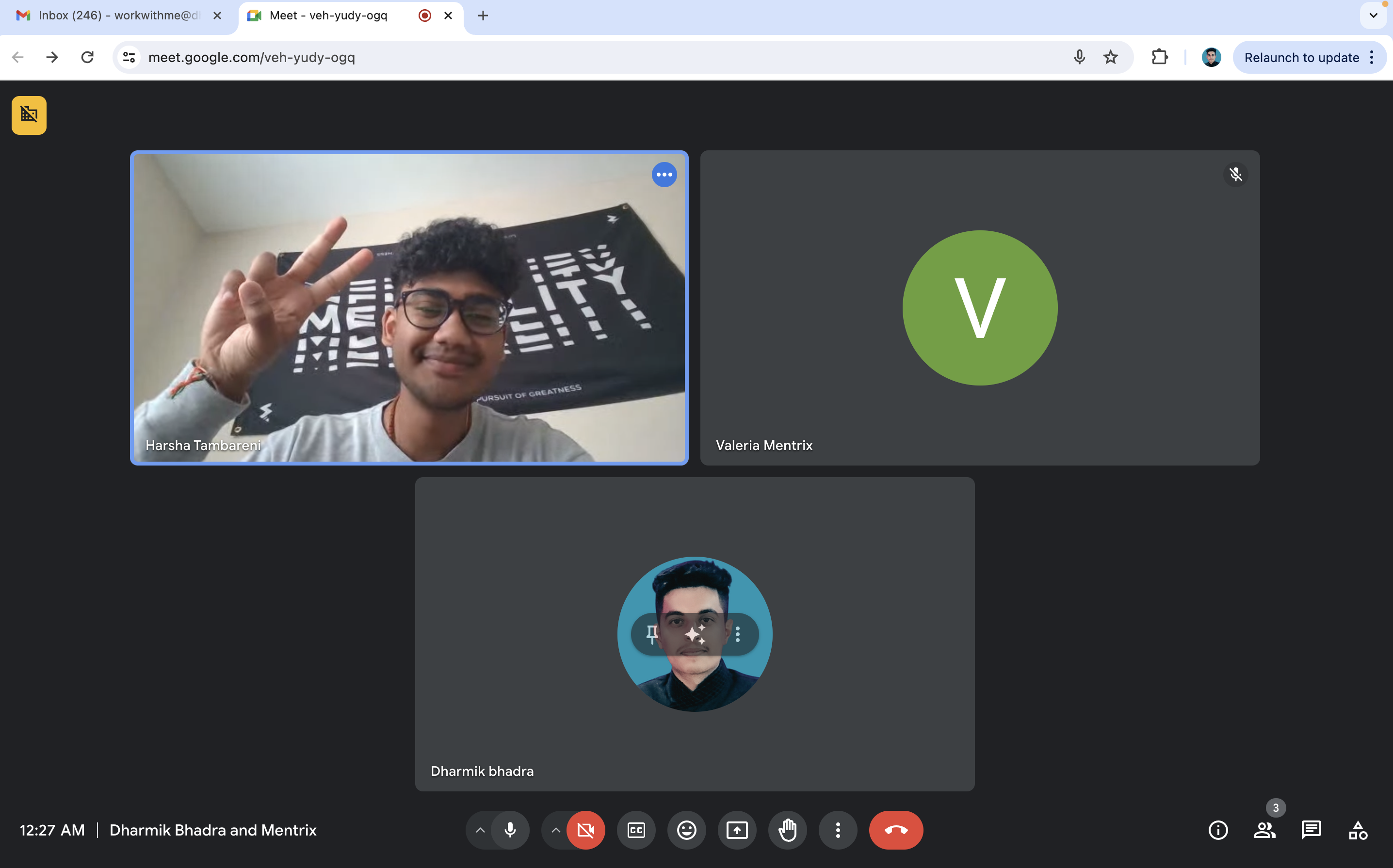Open camera device options
This screenshot has width=1393, height=868.
[555, 830]
